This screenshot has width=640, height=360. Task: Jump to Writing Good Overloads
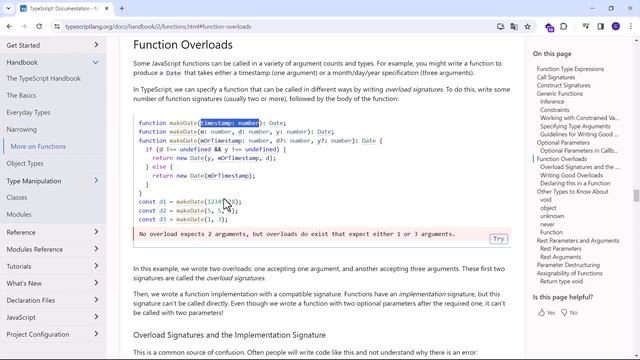coord(571,175)
